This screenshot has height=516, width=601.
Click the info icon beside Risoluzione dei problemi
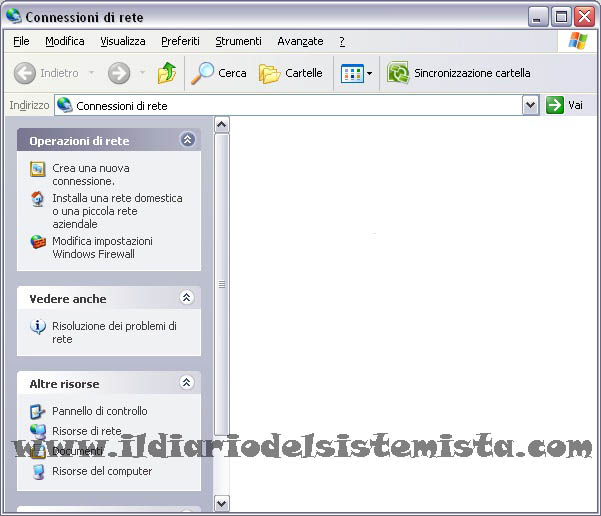click(x=38, y=327)
